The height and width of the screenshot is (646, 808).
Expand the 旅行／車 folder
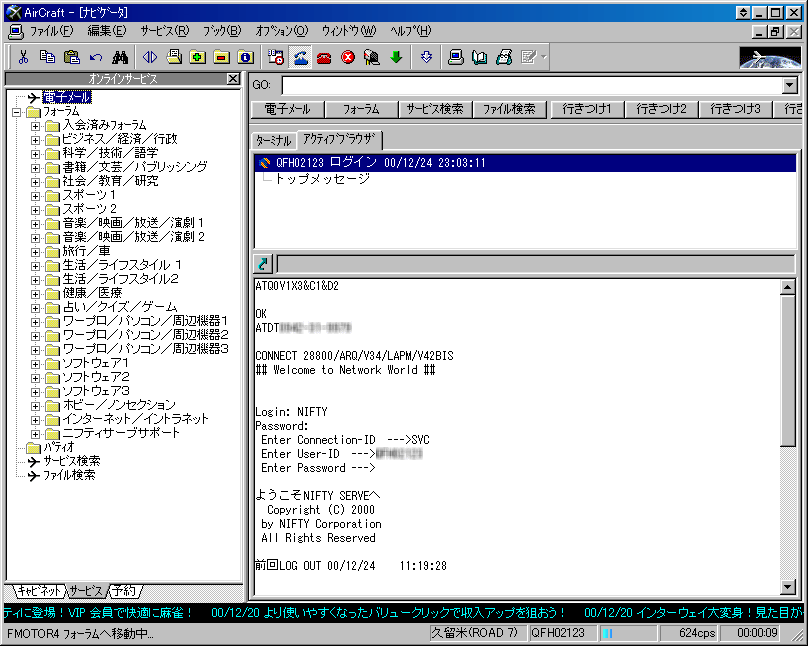tap(35, 252)
